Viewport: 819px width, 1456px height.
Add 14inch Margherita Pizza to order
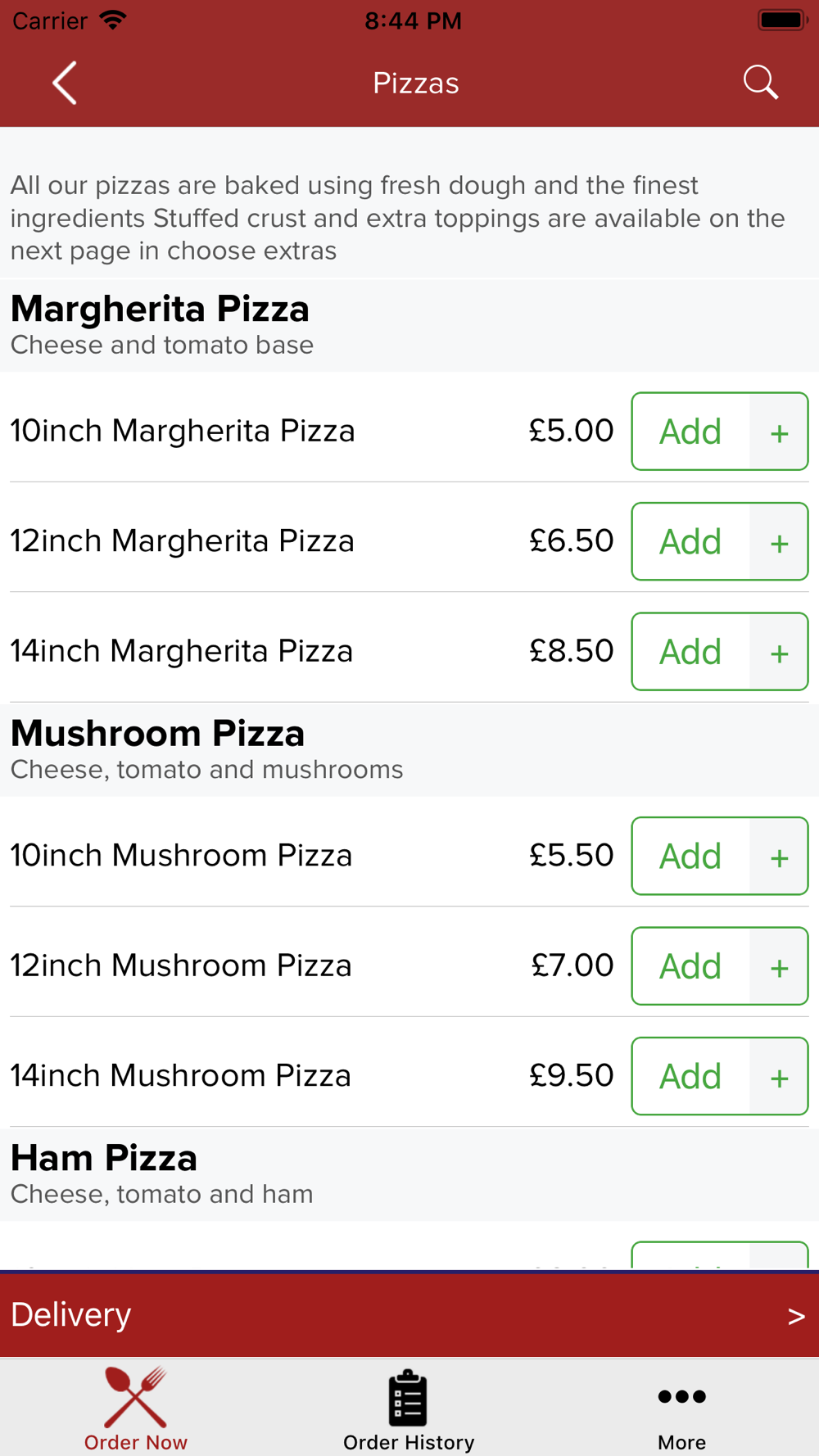pyautogui.click(x=690, y=653)
